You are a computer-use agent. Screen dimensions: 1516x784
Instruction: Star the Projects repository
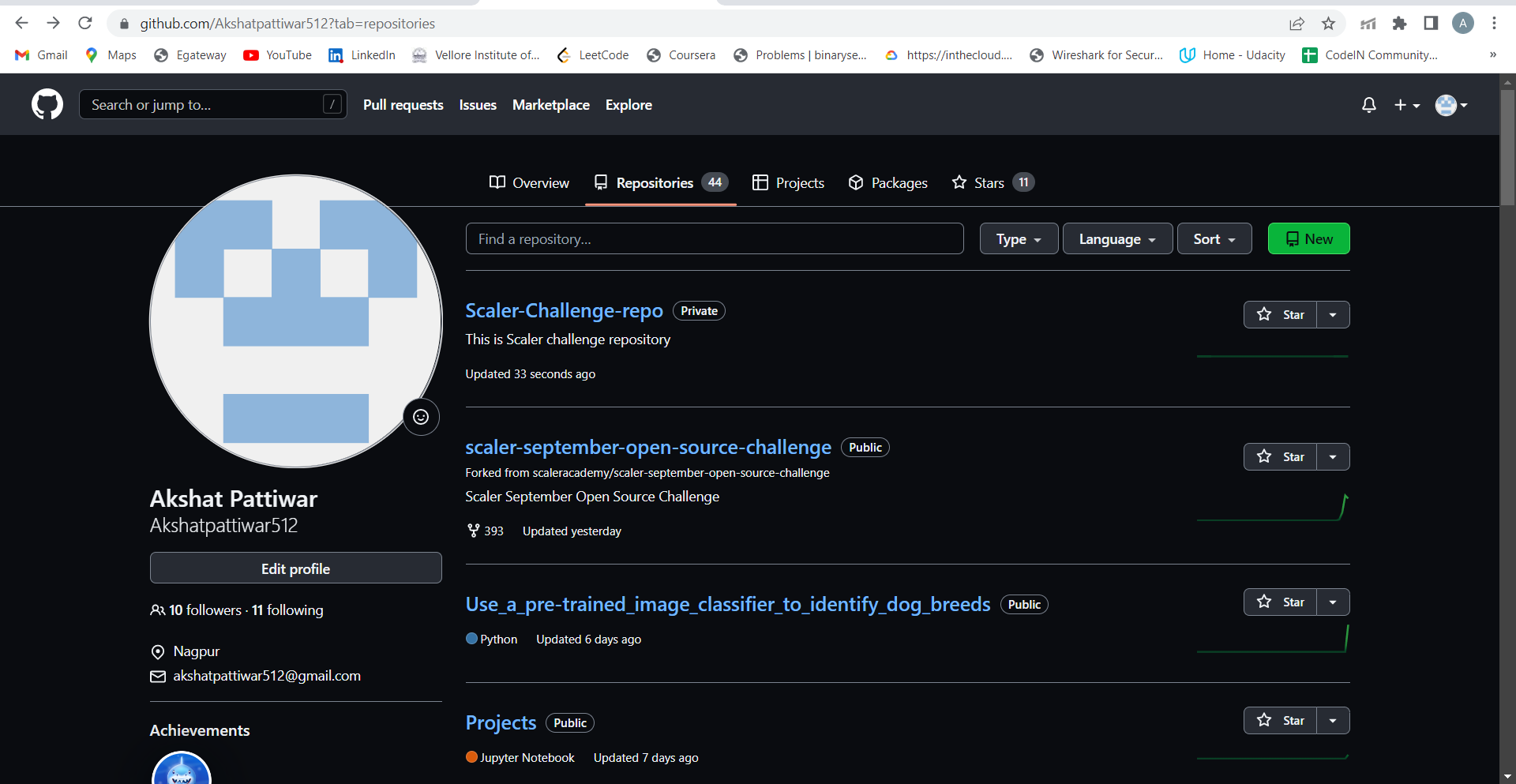pyautogui.click(x=1280, y=720)
